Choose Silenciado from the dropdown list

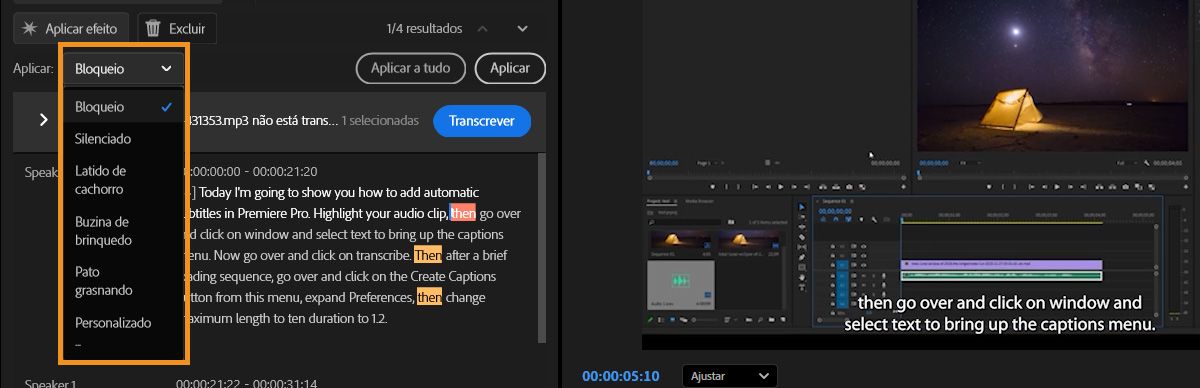[124, 138]
